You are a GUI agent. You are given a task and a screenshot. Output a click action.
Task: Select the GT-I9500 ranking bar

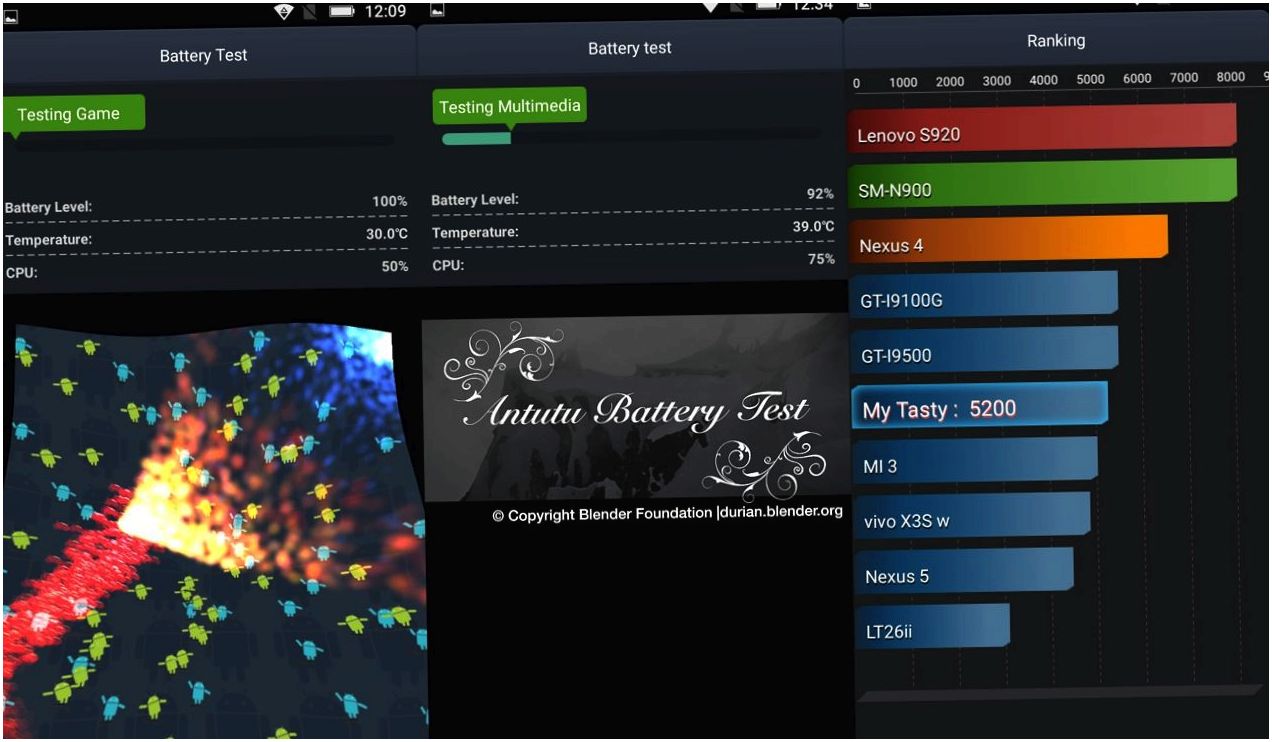click(x=984, y=351)
